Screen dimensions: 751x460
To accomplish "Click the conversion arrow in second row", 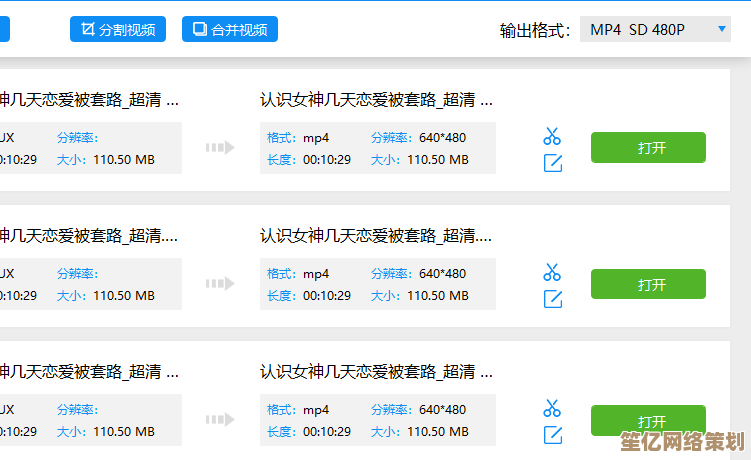I will pyautogui.click(x=220, y=284).
